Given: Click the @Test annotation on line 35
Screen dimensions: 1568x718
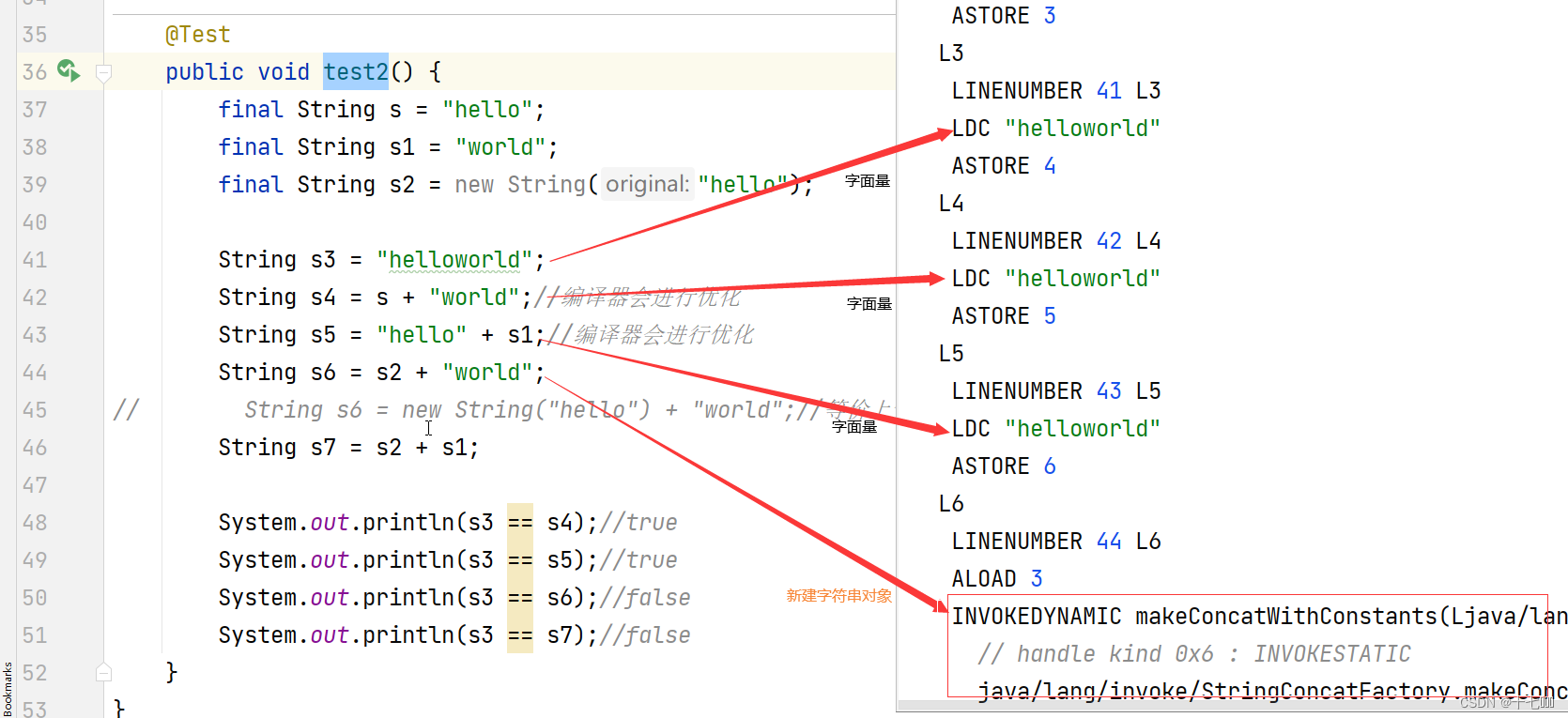Looking at the screenshot, I should (197, 35).
